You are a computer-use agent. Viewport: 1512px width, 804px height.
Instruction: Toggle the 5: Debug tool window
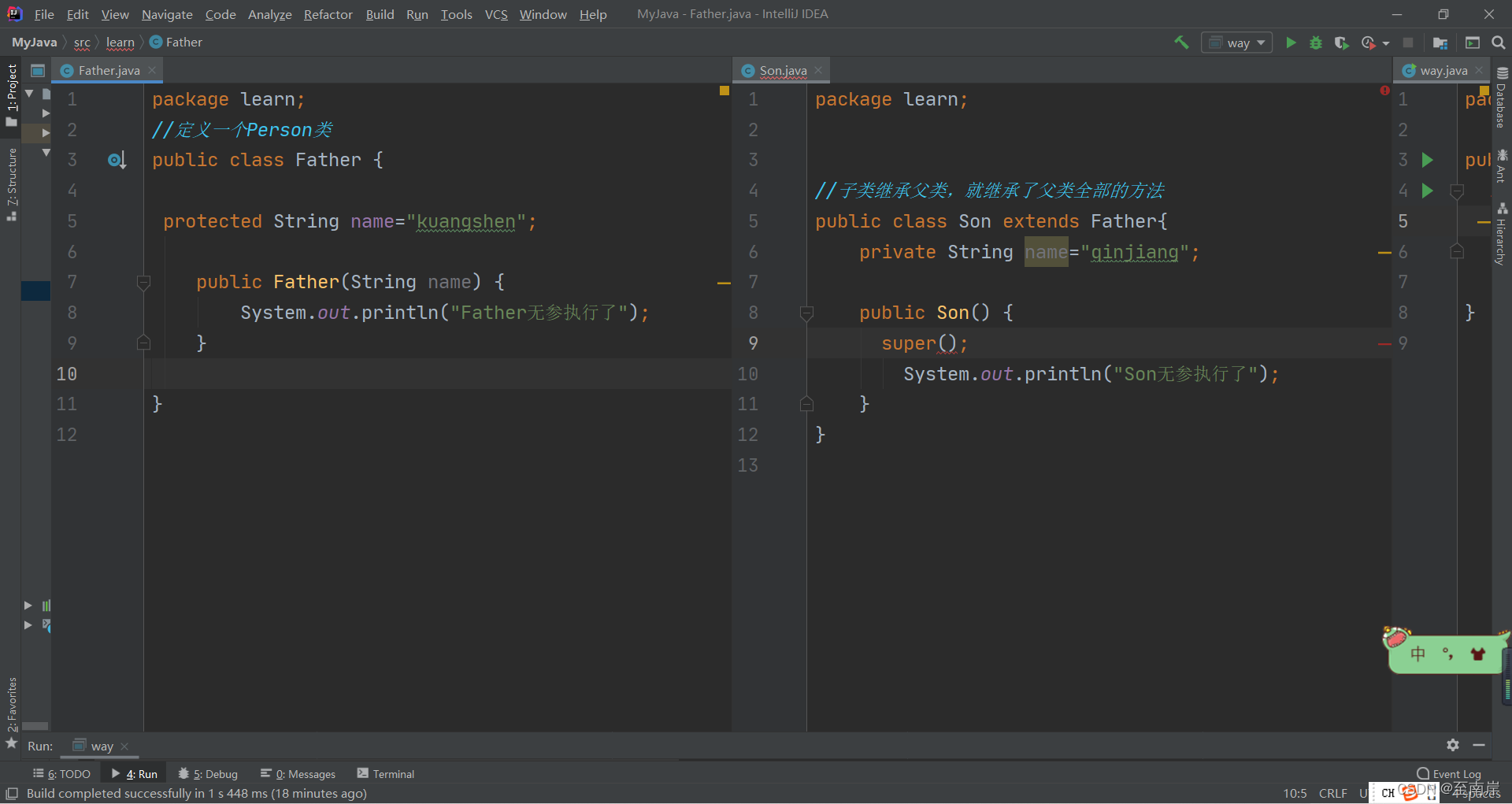(x=208, y=774)
